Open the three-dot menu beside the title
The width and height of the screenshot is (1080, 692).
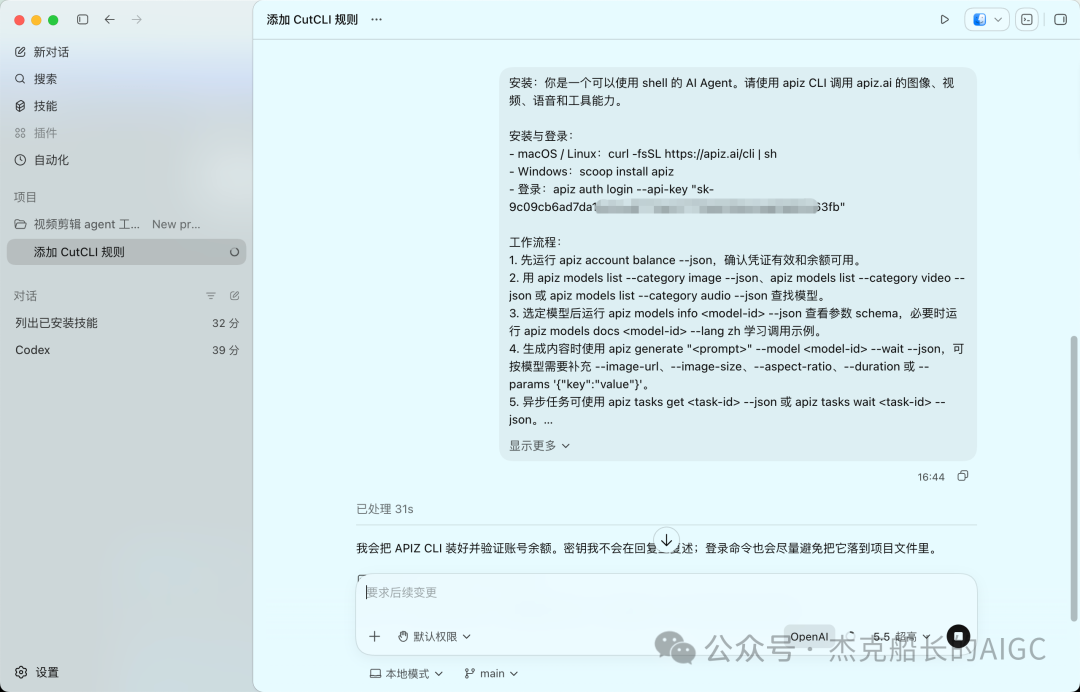(376, 19)
